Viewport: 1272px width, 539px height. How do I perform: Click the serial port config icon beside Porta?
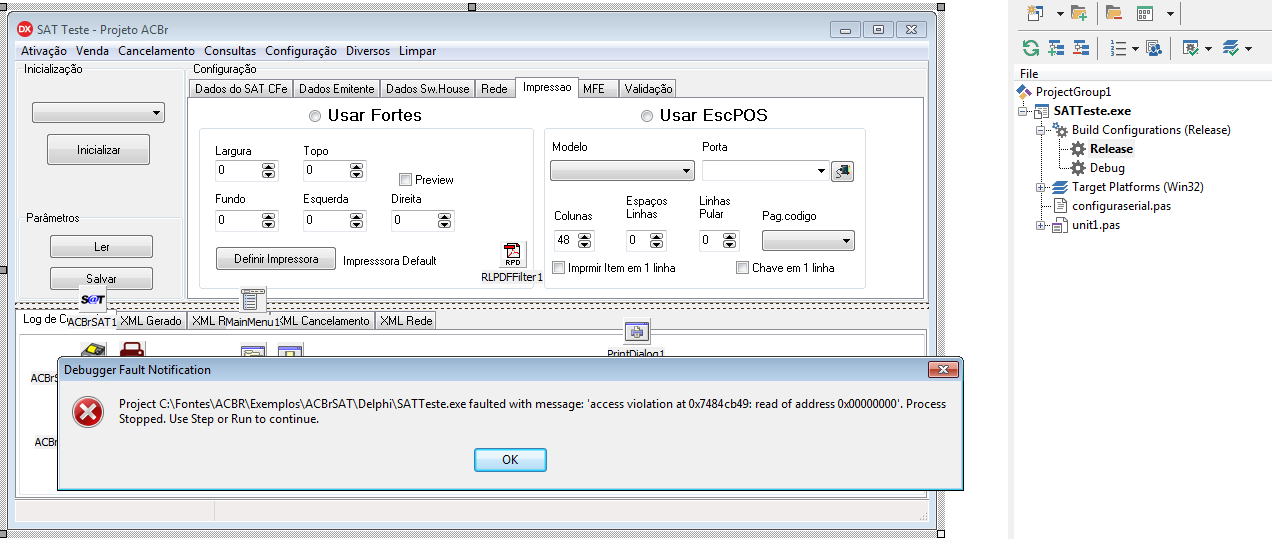[x=842, y=172]
